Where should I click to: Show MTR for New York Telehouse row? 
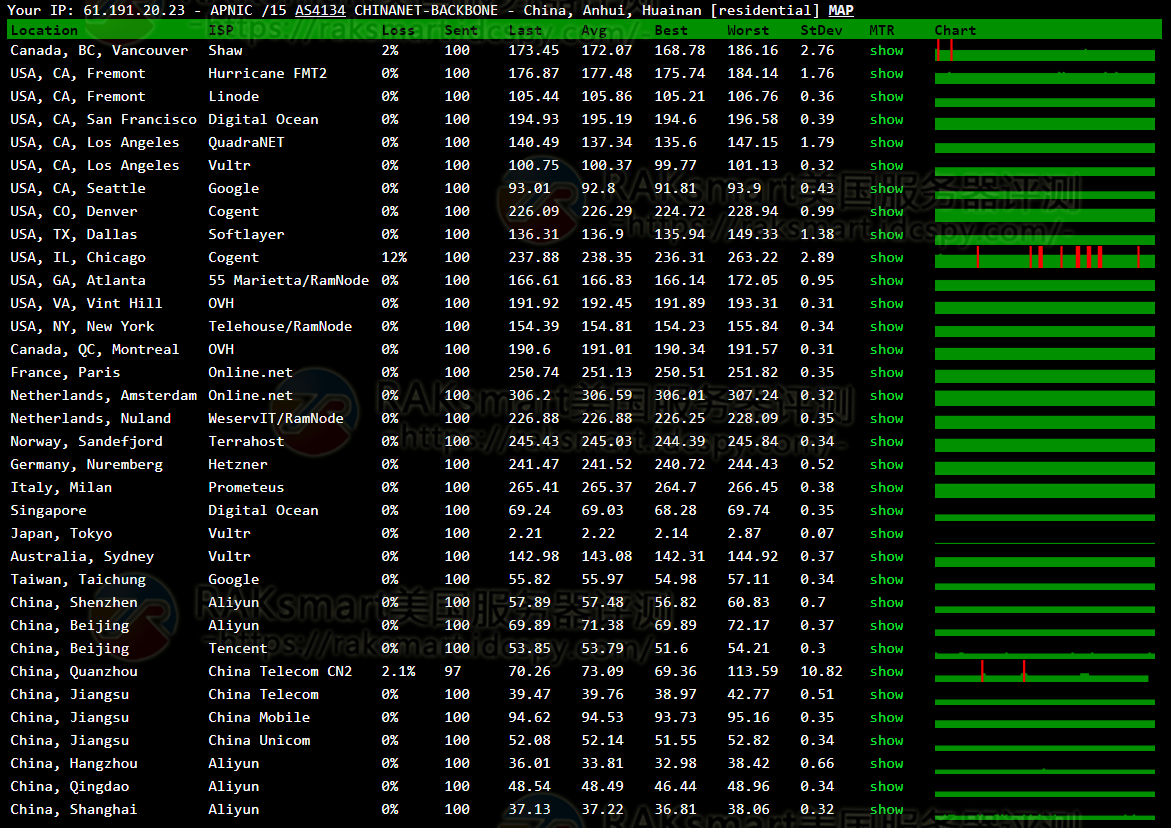(886, 327)
